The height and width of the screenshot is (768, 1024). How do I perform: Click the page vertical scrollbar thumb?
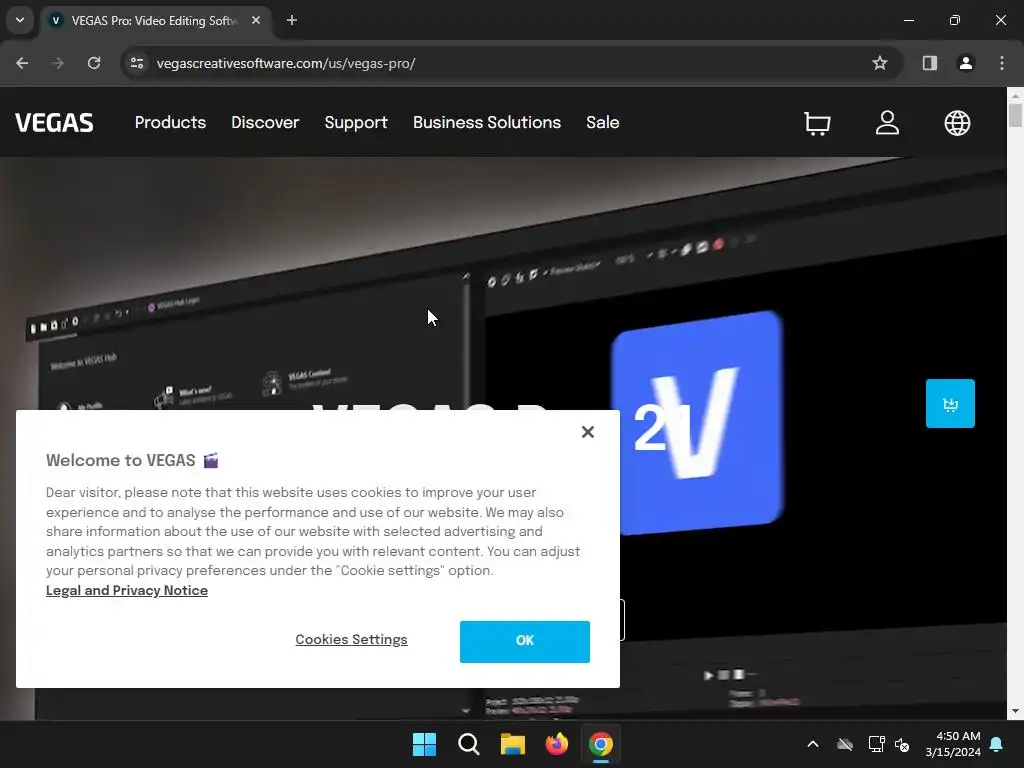1015,116
